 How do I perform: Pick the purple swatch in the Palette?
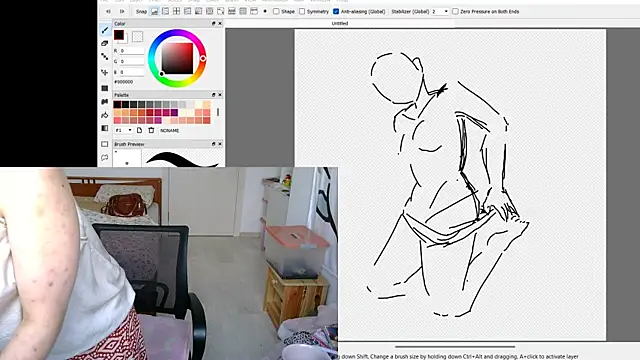point(174,112)
